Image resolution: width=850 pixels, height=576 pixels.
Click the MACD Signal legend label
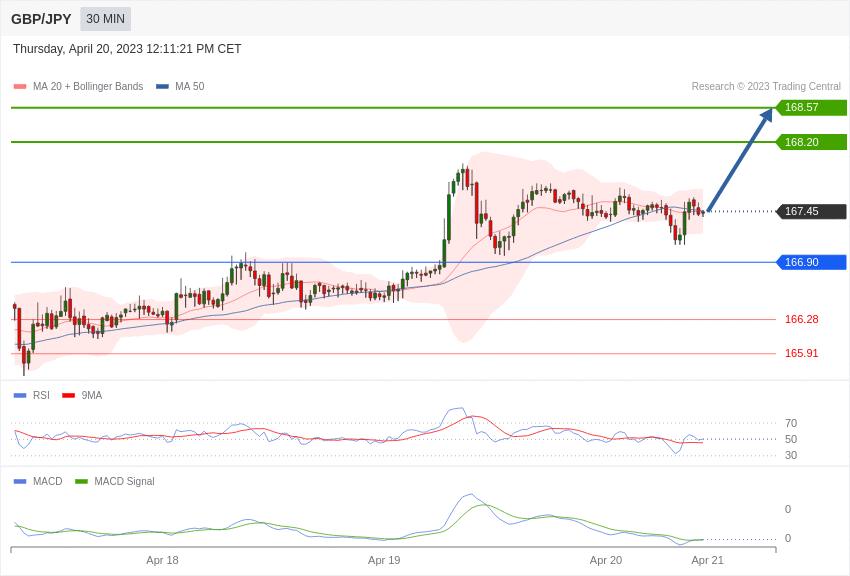click(124, 481)
